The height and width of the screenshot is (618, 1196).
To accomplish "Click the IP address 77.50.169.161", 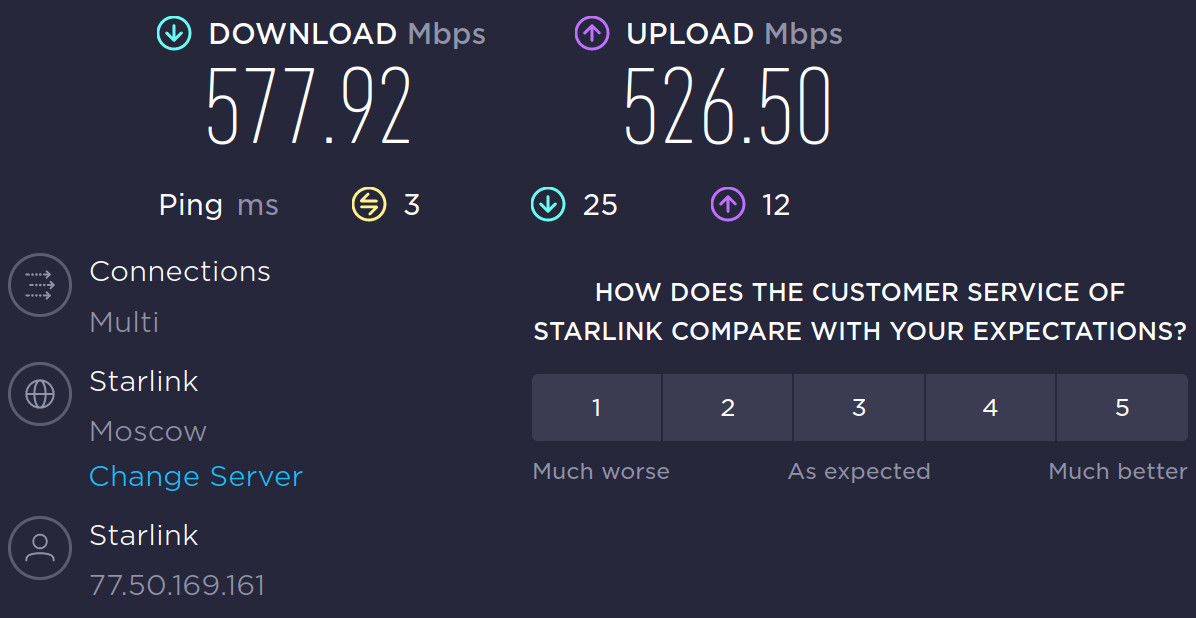I will 177,585.
